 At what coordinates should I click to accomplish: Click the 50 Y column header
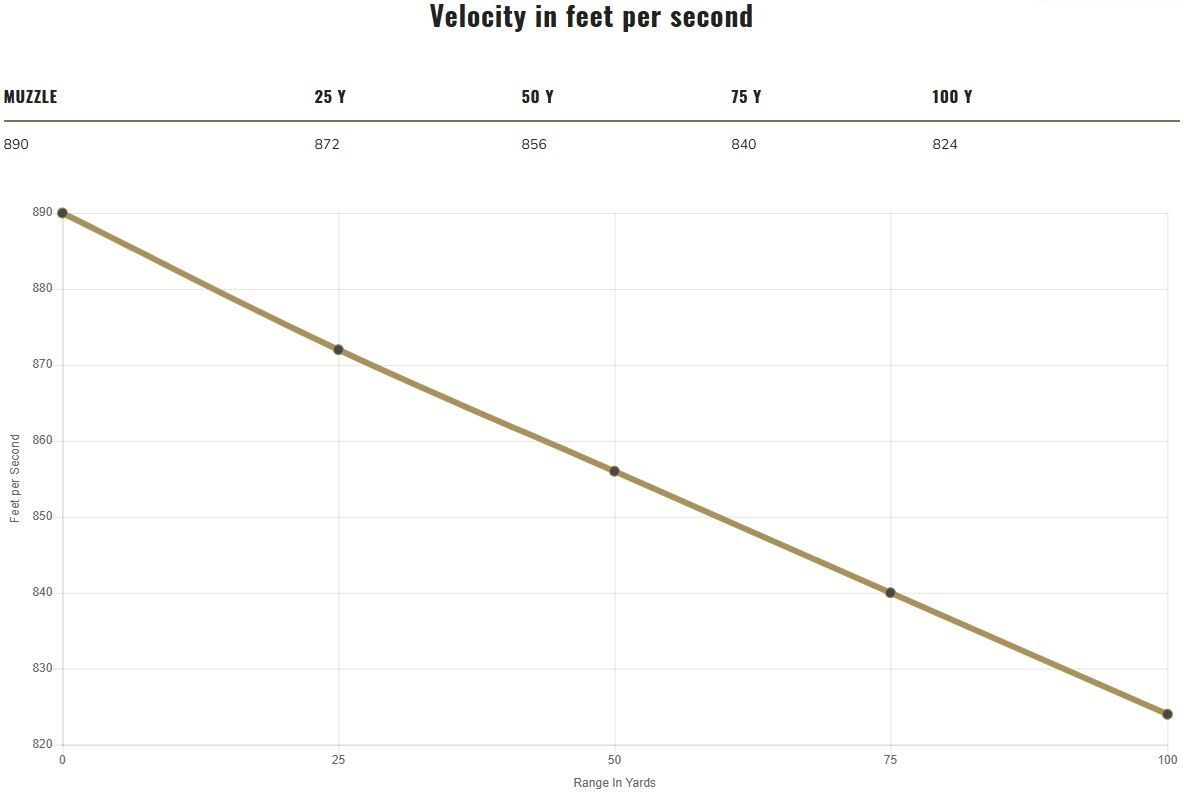coord(537,97)
